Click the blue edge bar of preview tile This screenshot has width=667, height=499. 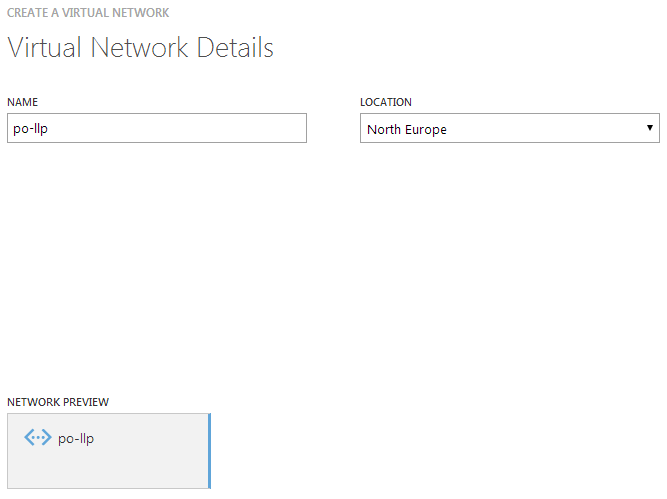(x=209, y=451)
